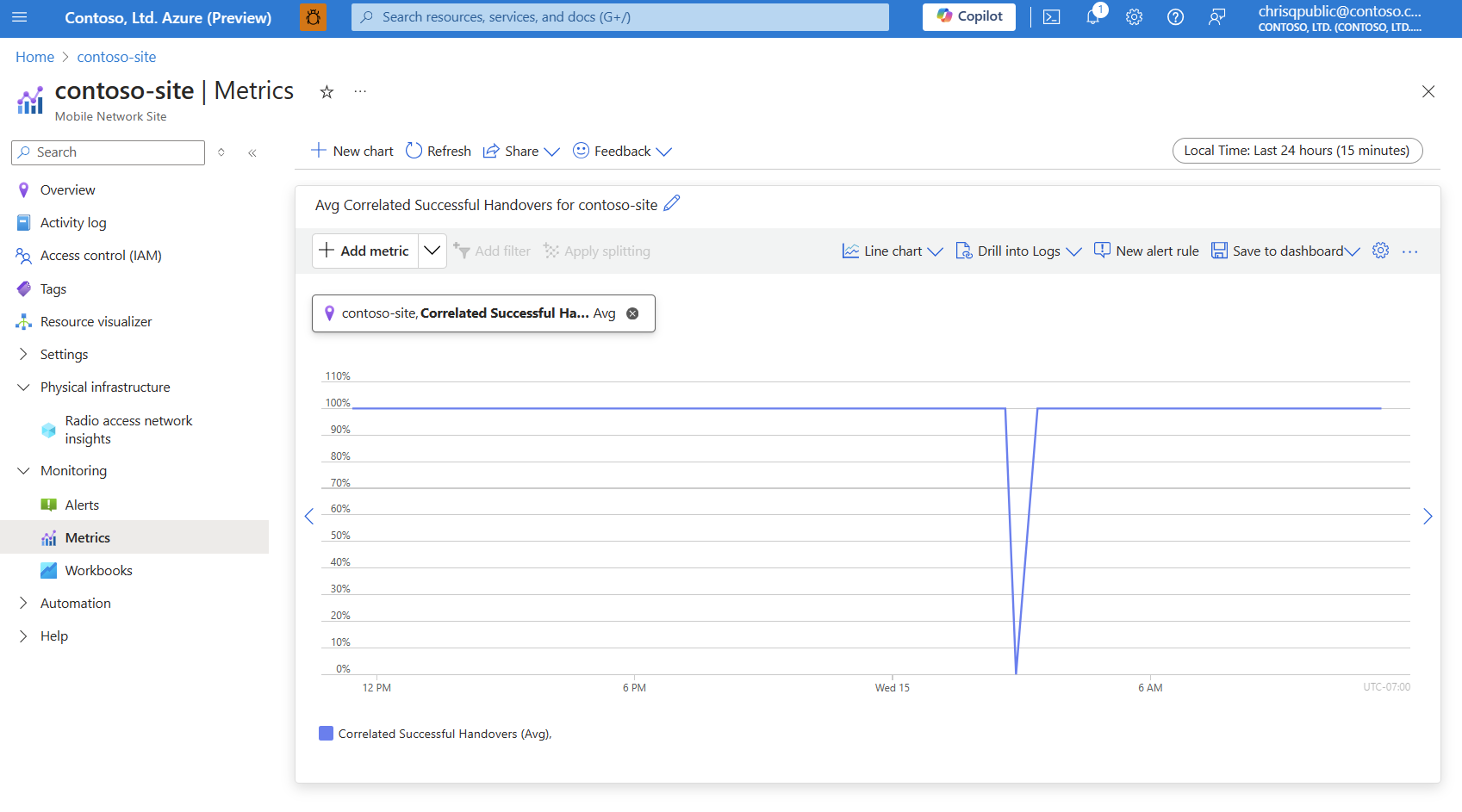Screen dimensions: 1462x812
Task: Remove the Correlated Successful Handovers metric tag
Action: click(634, 313)
